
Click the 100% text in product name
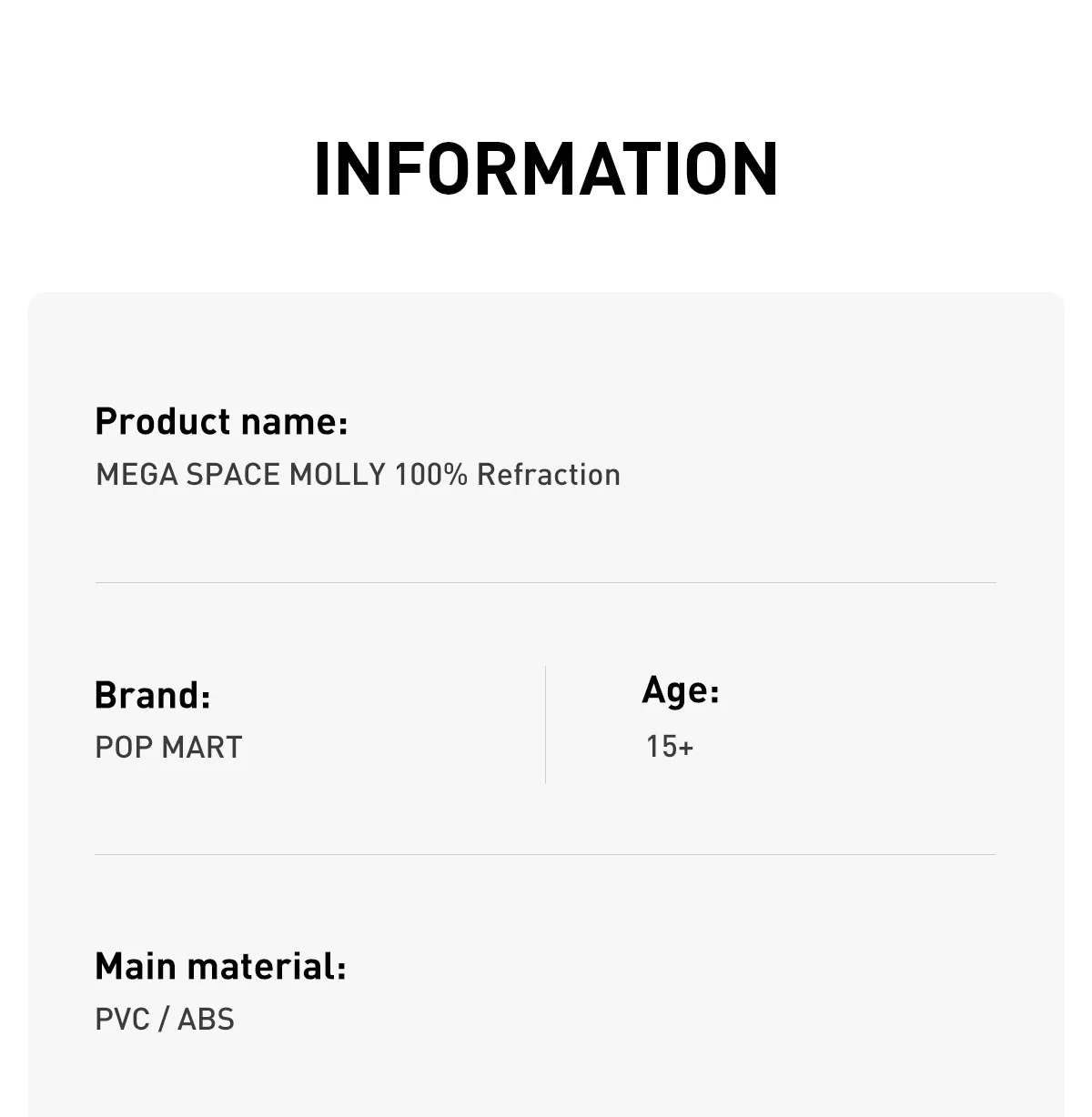point(431,475)
